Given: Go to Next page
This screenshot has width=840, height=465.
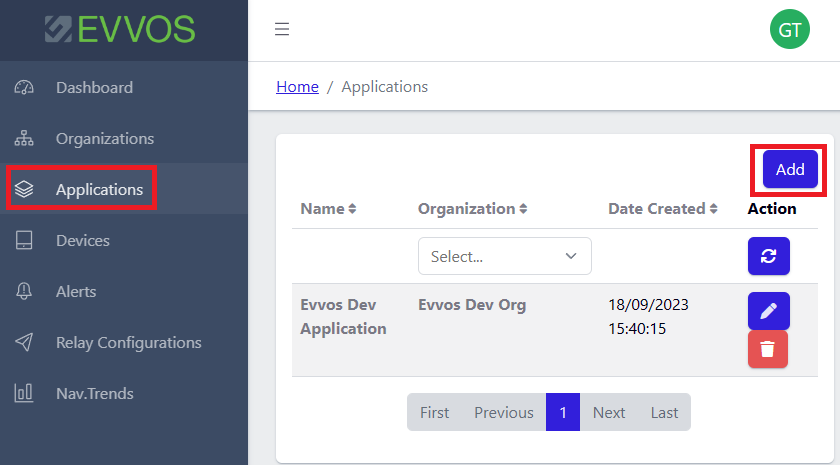Looking at the screenshot, I should (609, 412).
